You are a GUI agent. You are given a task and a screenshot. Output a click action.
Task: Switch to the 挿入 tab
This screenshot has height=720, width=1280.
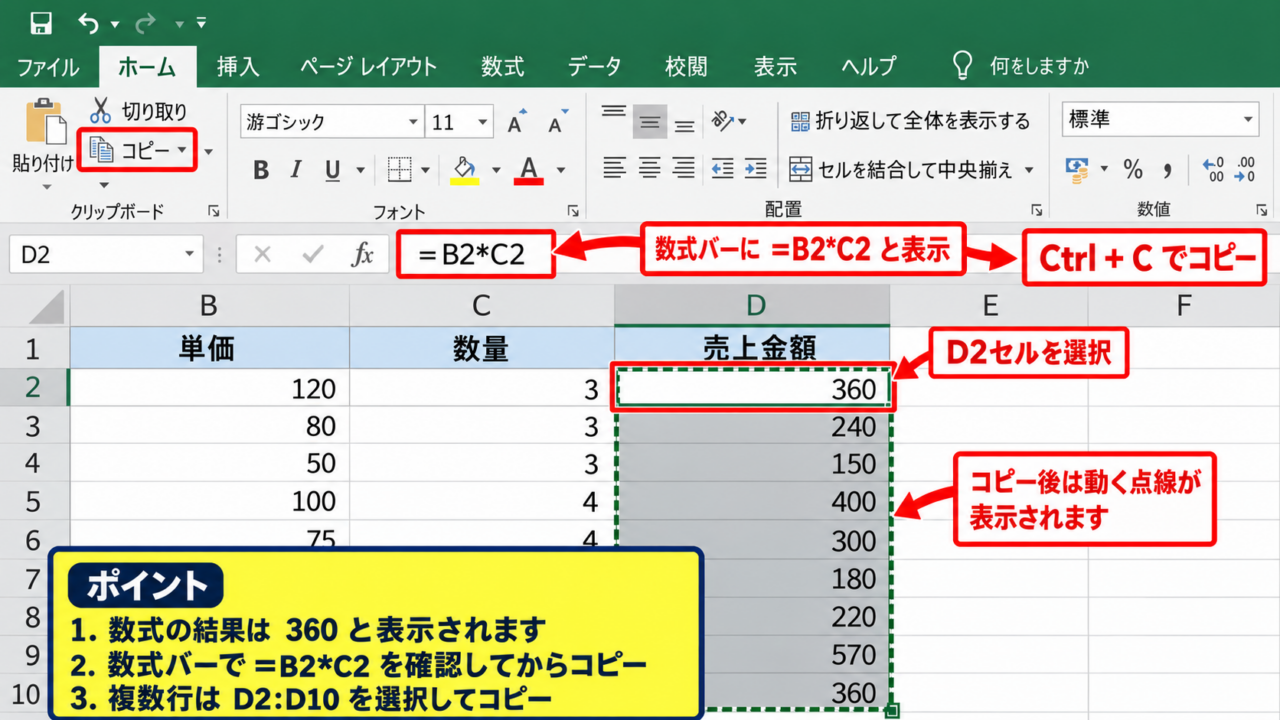click(x=238, y=68)
